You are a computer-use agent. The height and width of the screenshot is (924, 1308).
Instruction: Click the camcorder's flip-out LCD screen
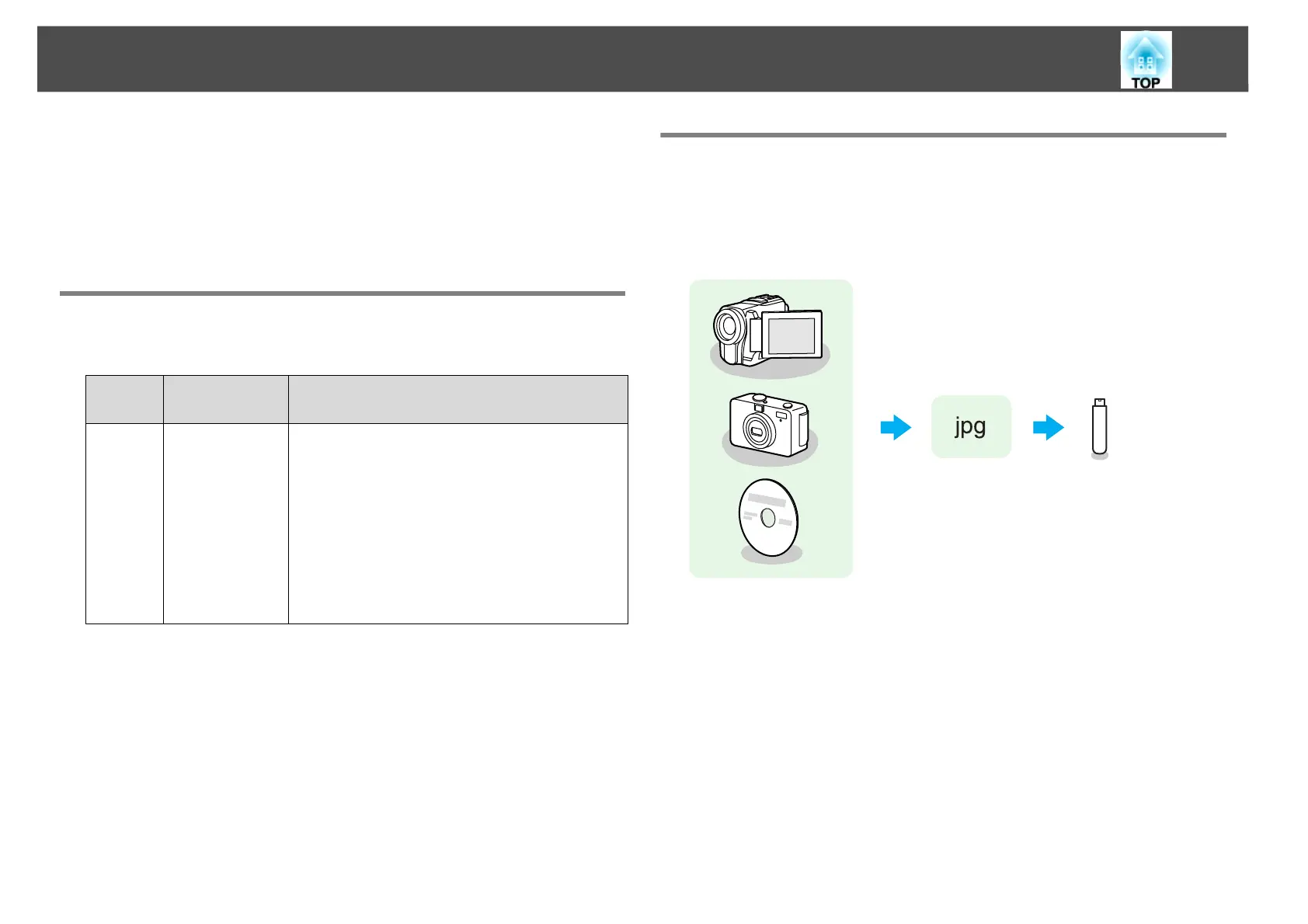pos(791,335)
